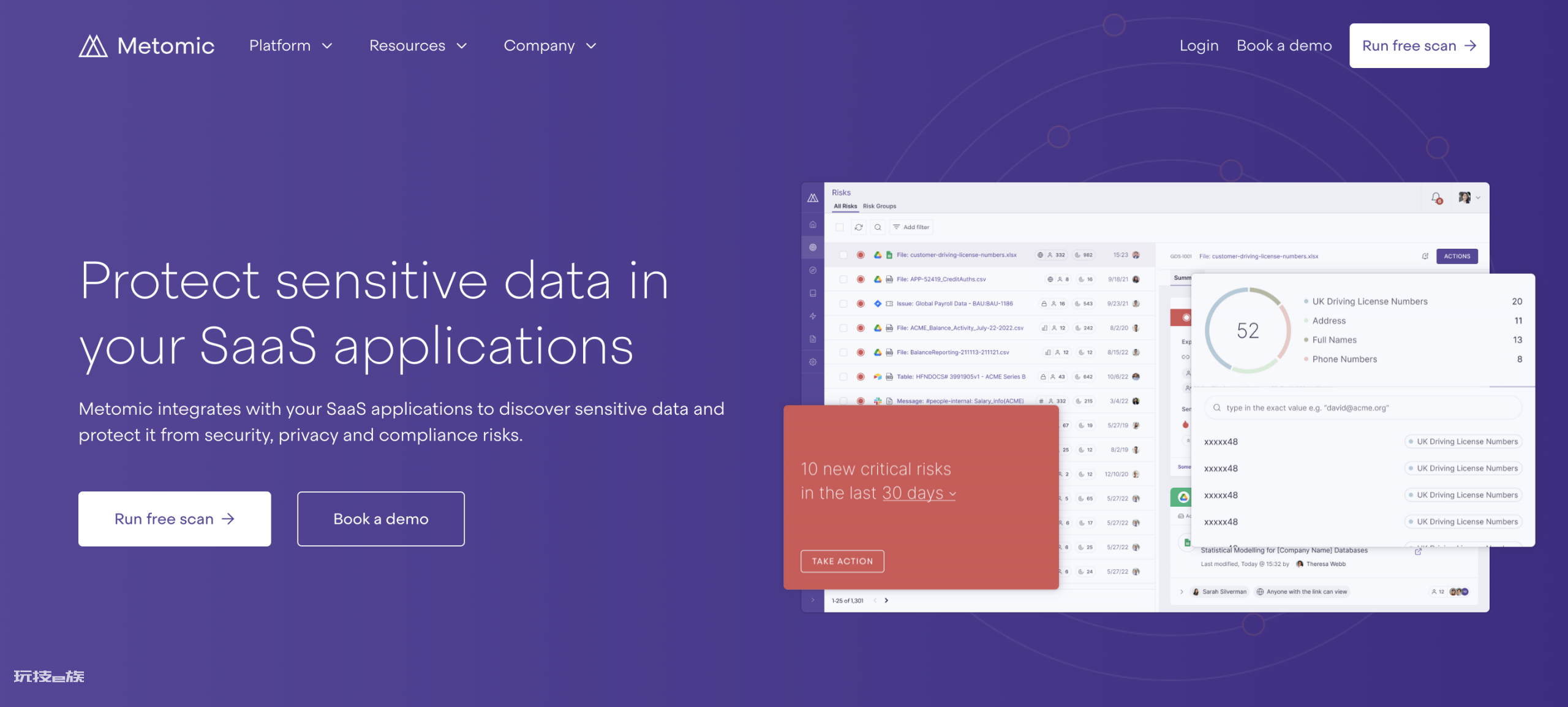Check the box for ACME_Balance_Activity row
Screen dimensions: 1568x707
click(843, 328)
